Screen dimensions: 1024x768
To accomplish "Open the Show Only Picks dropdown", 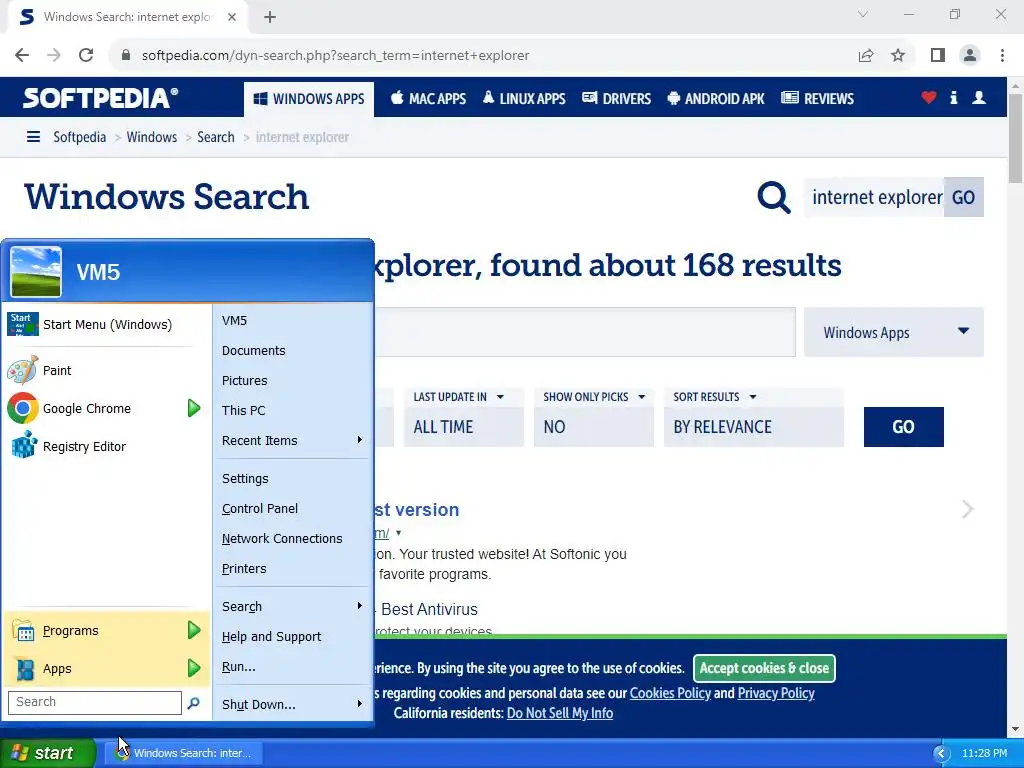I will click(x=594, y=417).
